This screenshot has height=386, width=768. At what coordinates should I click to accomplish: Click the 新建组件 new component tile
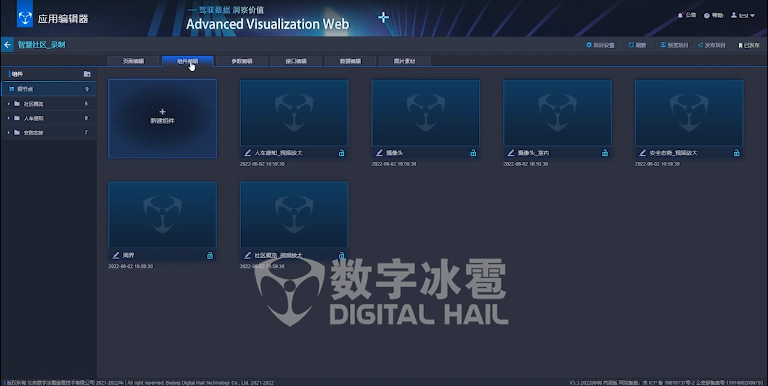163,119
